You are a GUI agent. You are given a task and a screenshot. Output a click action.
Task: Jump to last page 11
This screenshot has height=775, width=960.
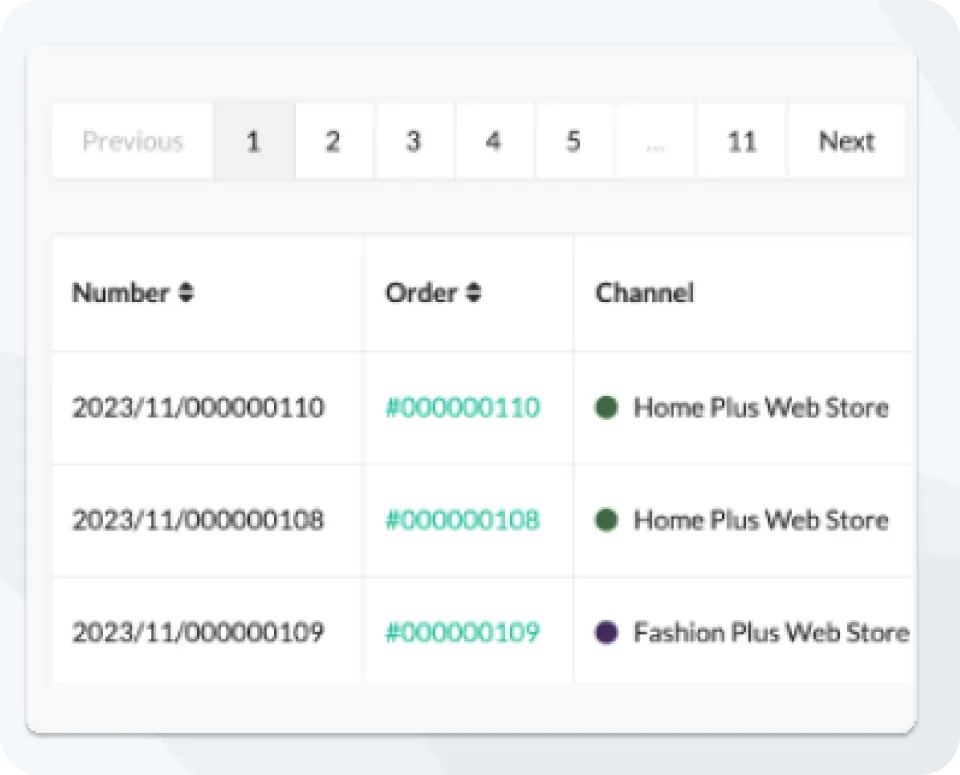coord(741,141)
